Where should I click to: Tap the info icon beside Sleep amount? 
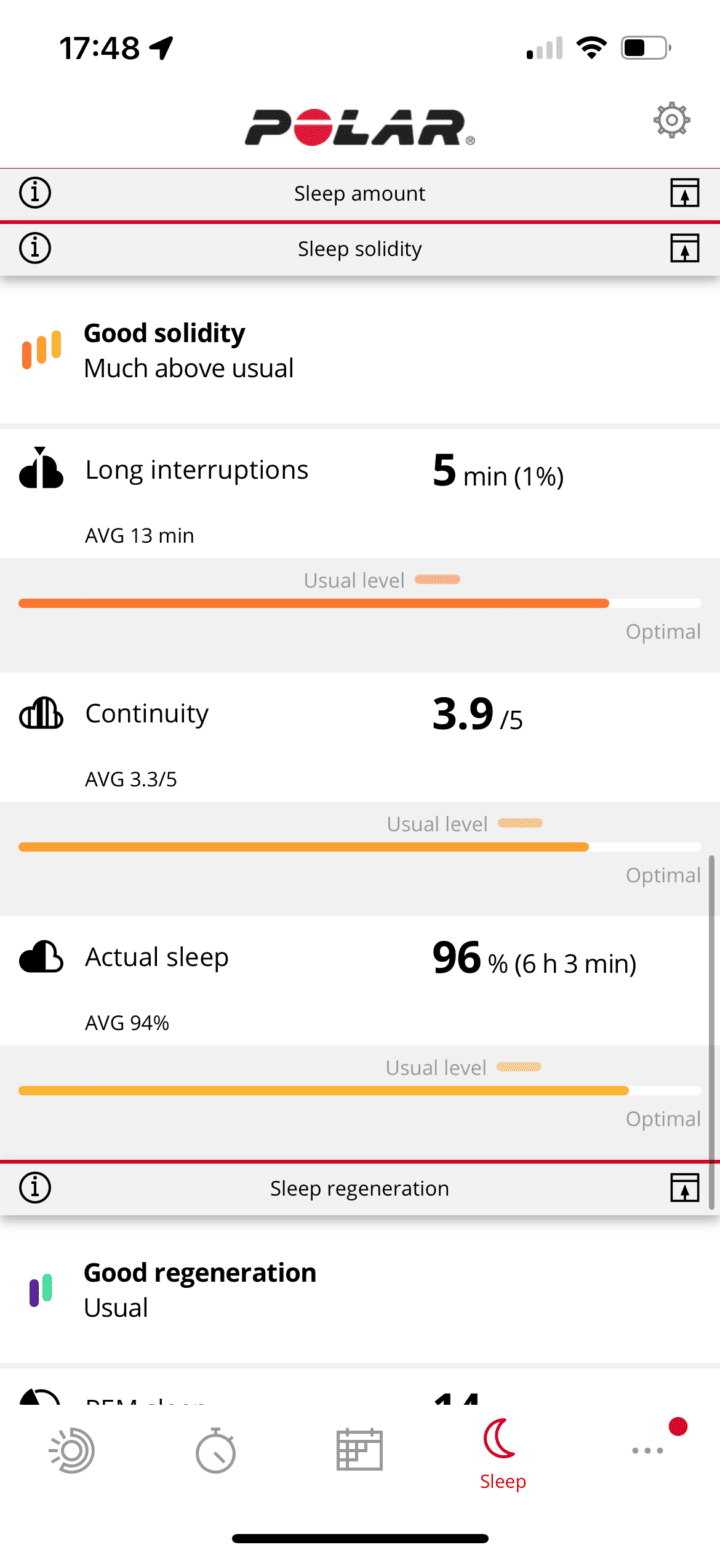point(35,193)
